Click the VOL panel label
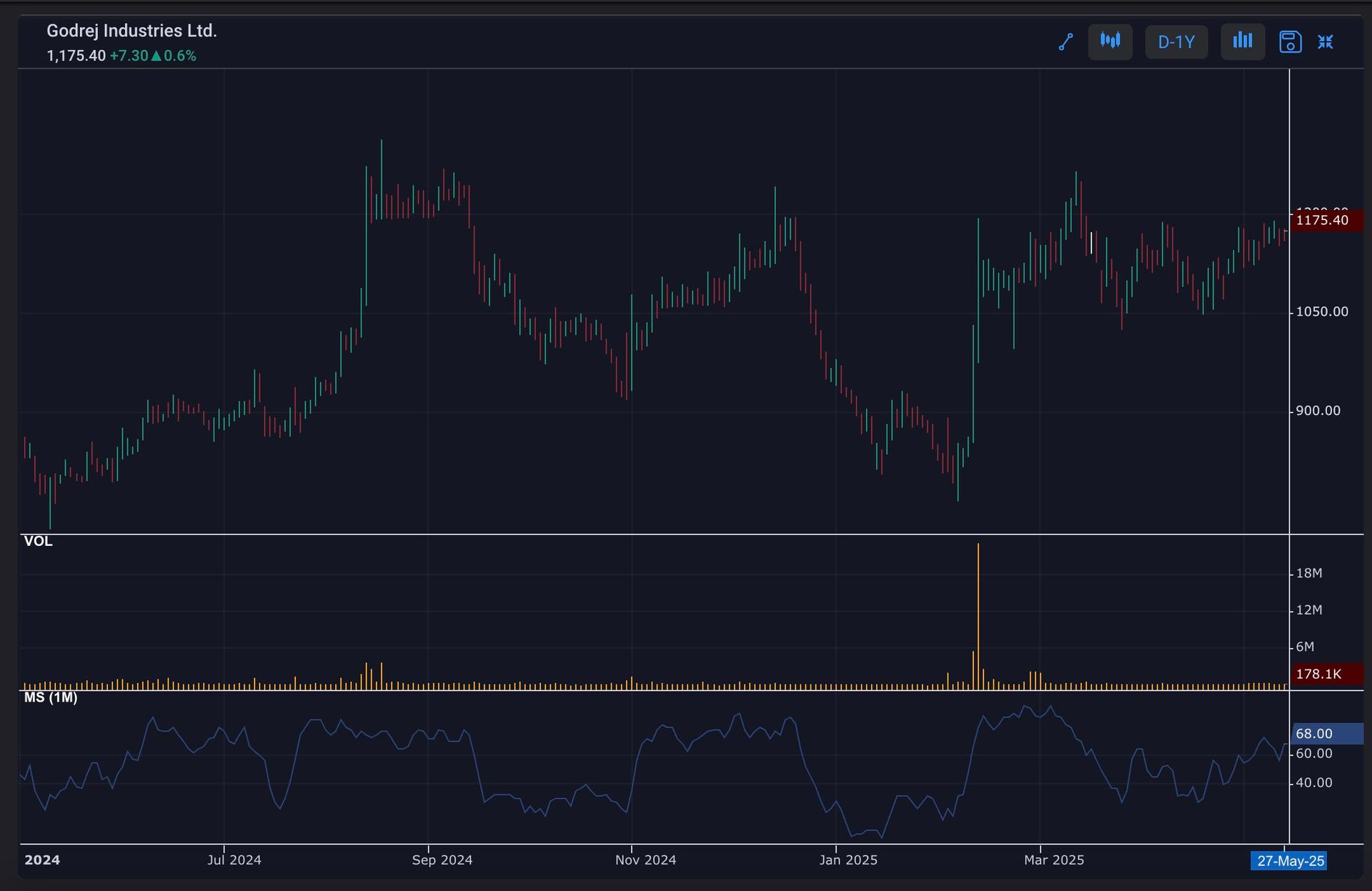 (x=39, y=541)
